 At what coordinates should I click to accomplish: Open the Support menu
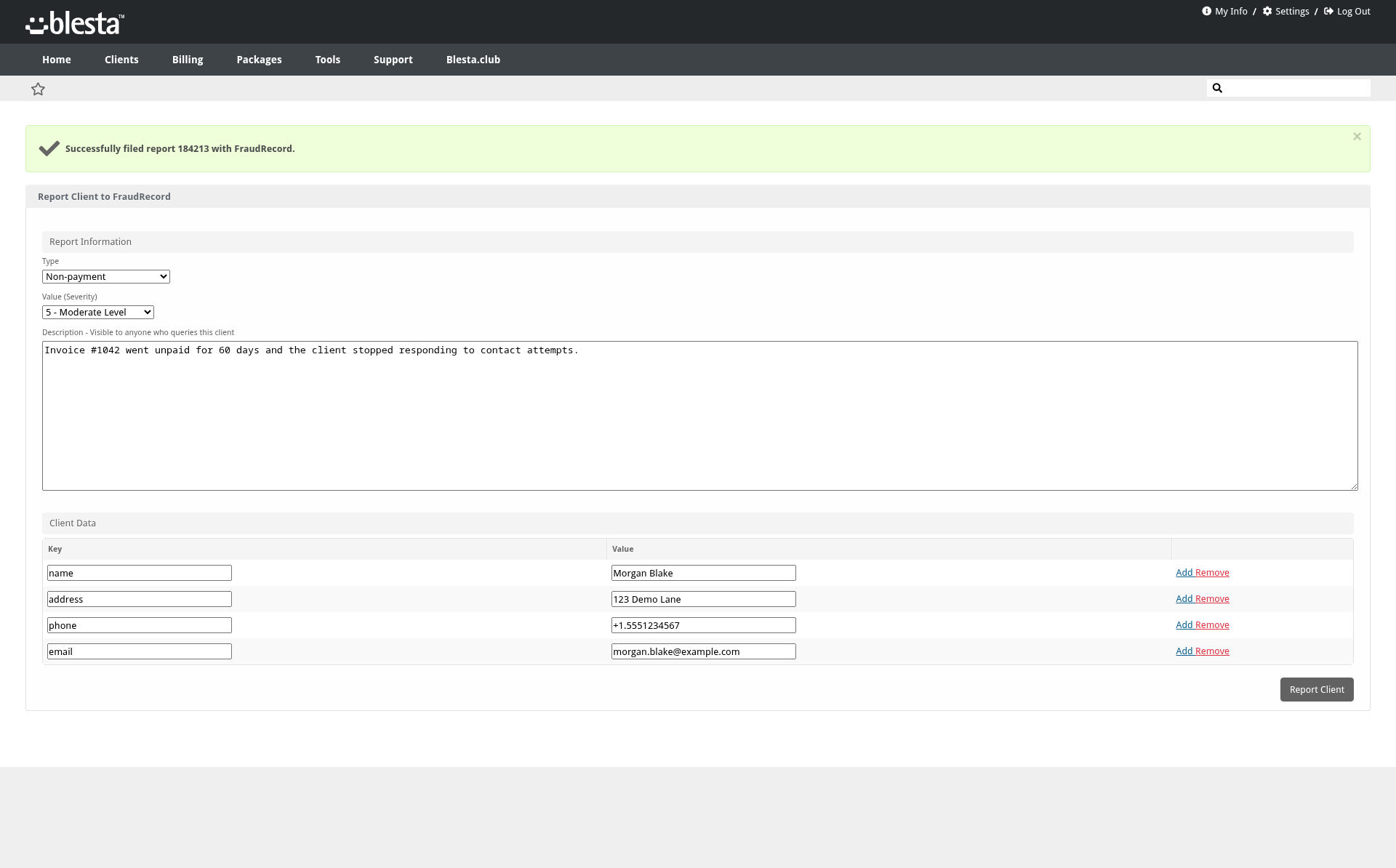[x=393, y=60]
